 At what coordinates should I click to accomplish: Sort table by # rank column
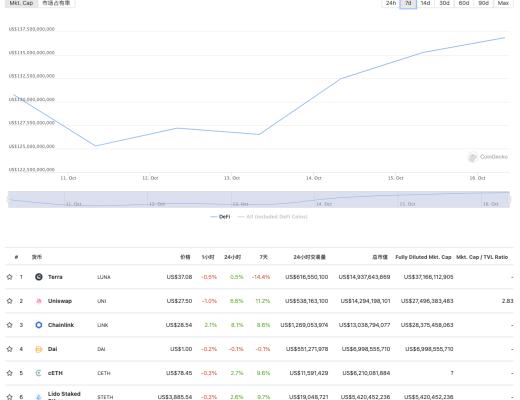pyautogui.click(x=16, y=257)
